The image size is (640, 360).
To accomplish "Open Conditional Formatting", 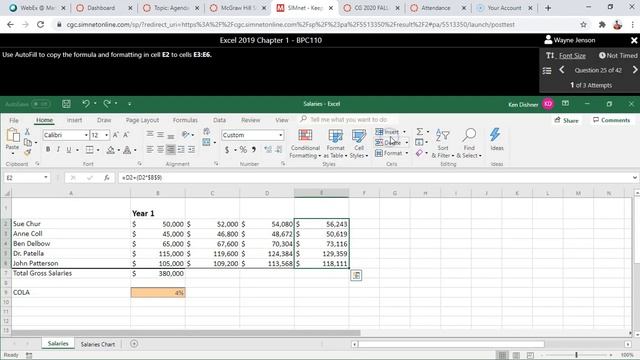I will (x=305, y=143).
